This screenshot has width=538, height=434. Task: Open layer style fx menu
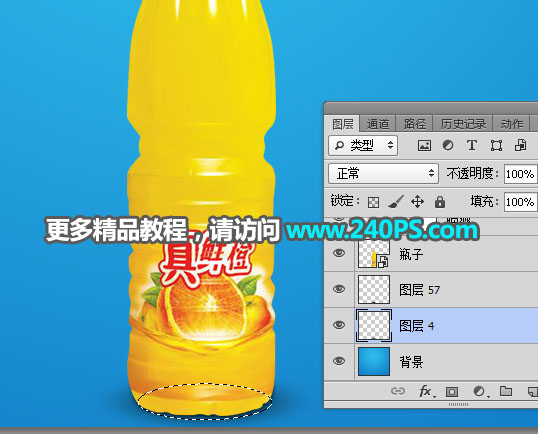426,391
